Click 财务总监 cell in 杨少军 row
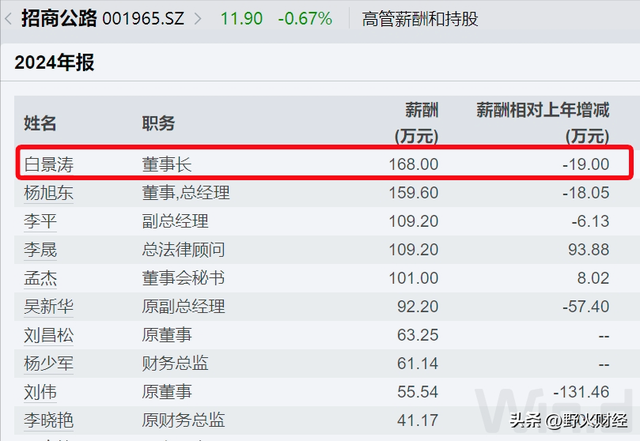Viewport: 640px width, 441px height. (x=175, y=363)
